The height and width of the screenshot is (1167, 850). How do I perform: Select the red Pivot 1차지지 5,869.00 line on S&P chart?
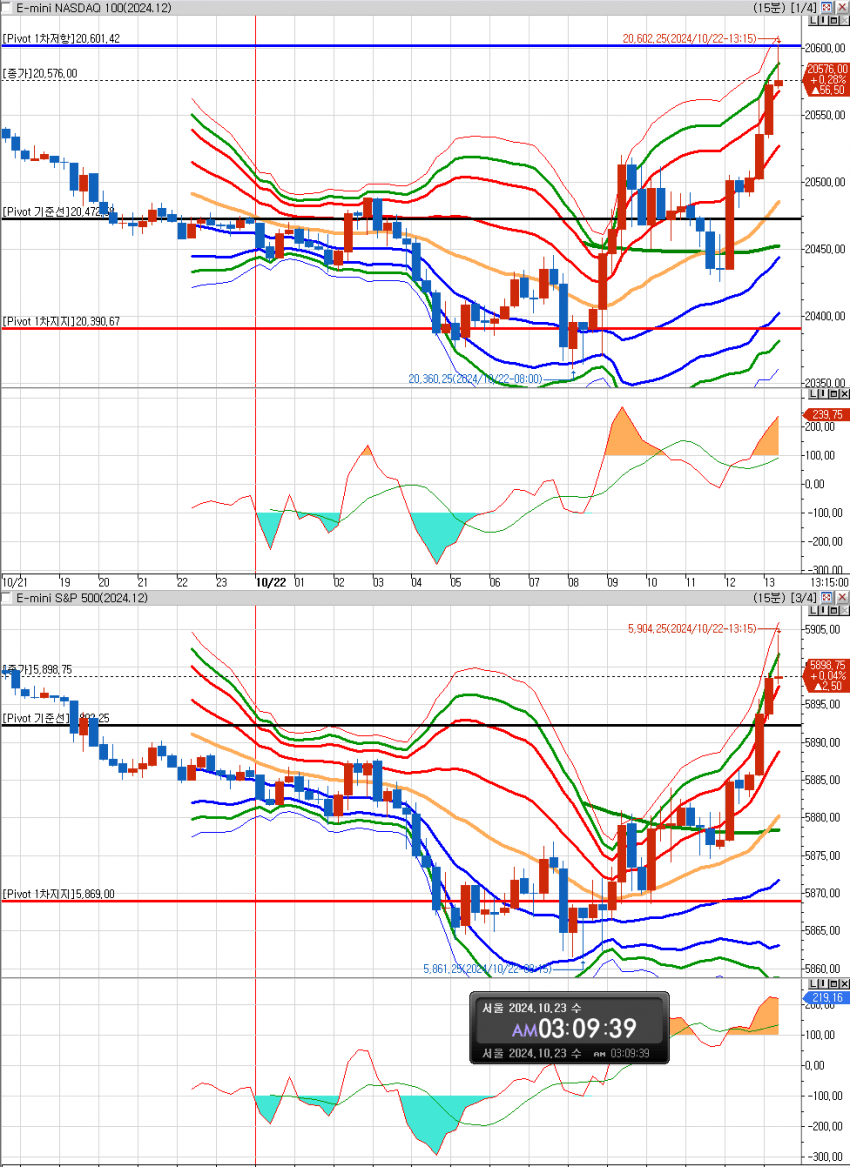click(300, 901)
